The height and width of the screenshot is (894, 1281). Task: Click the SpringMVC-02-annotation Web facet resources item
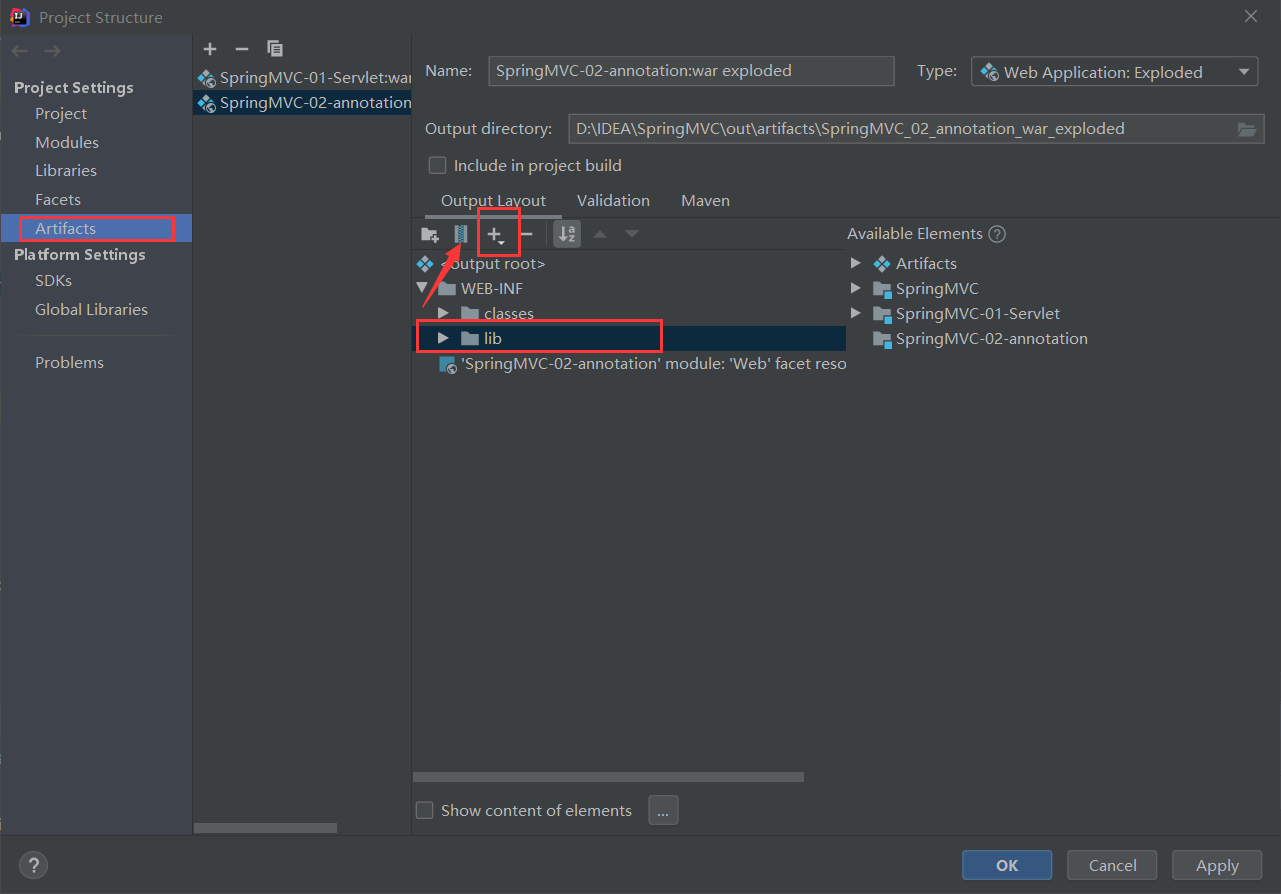(643, 364)
